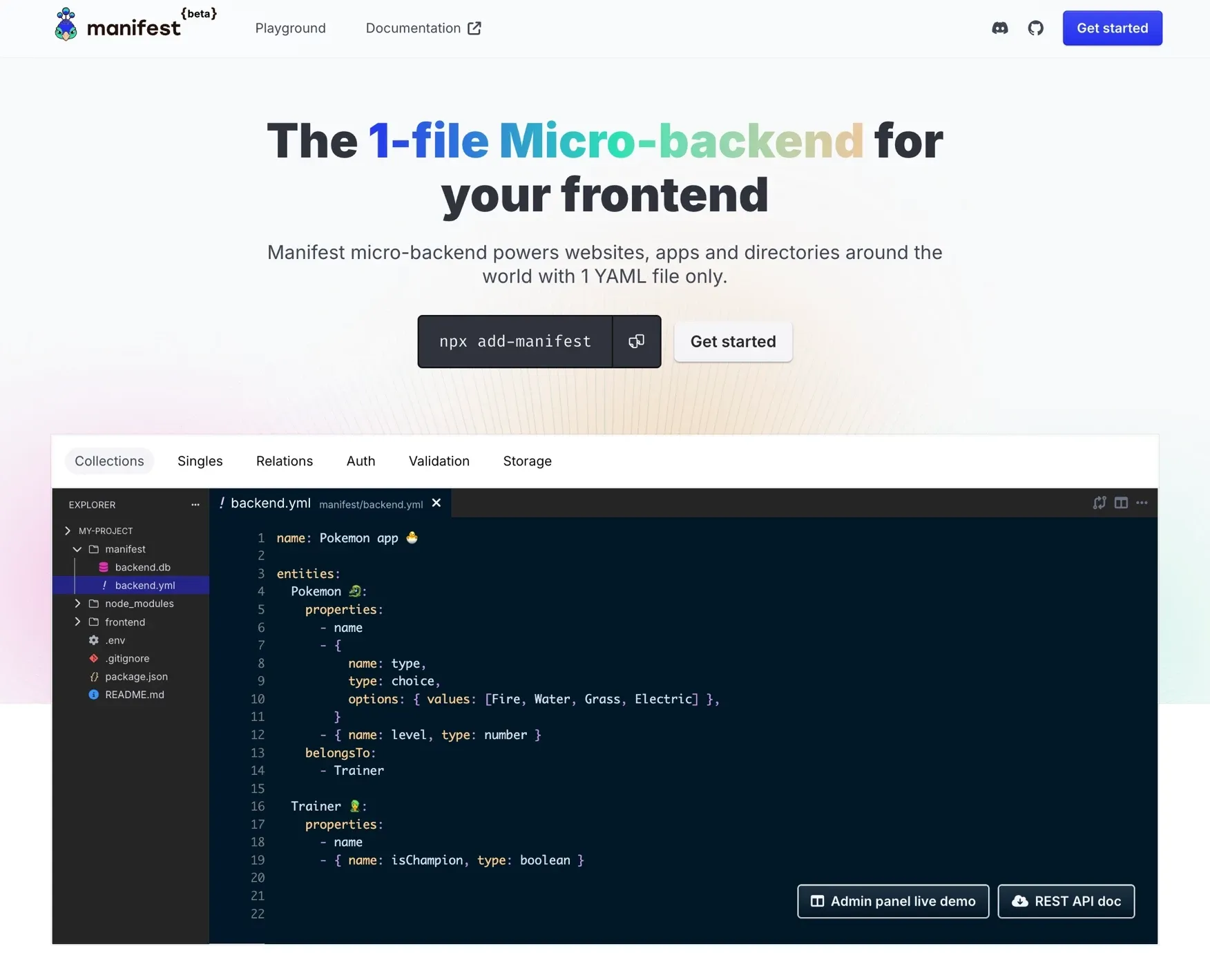The height and width of the screenshot is (980, 1210).
Task: Click the Explorer more actions ellipsis
Action: point(195,505)
